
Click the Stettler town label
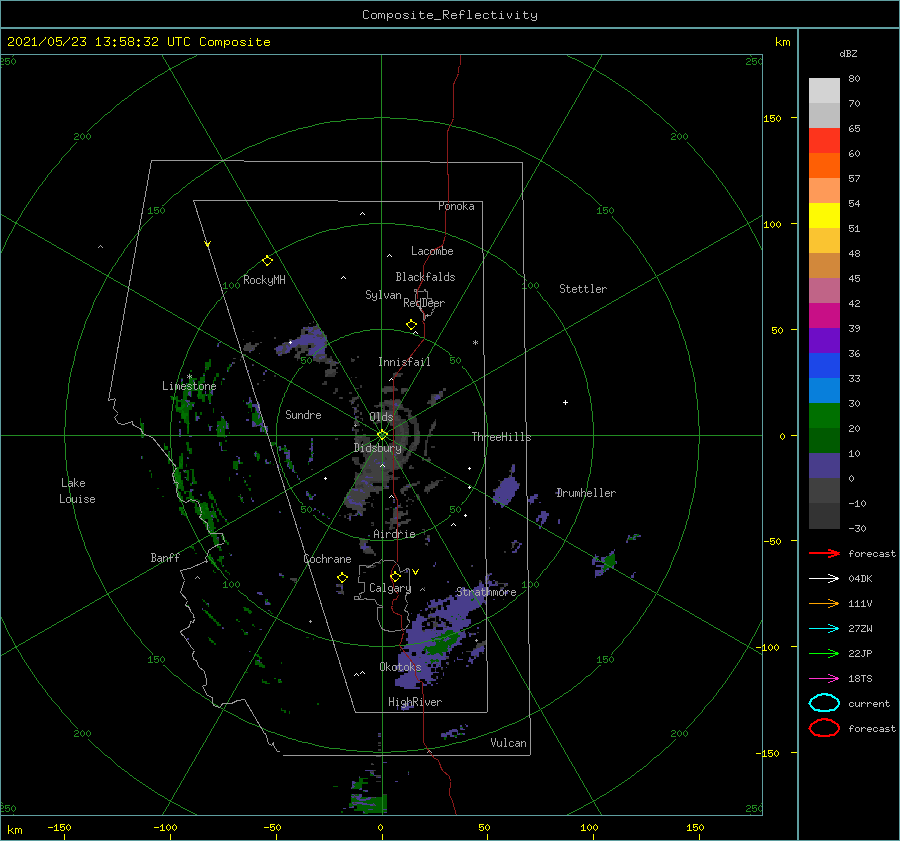583,289
